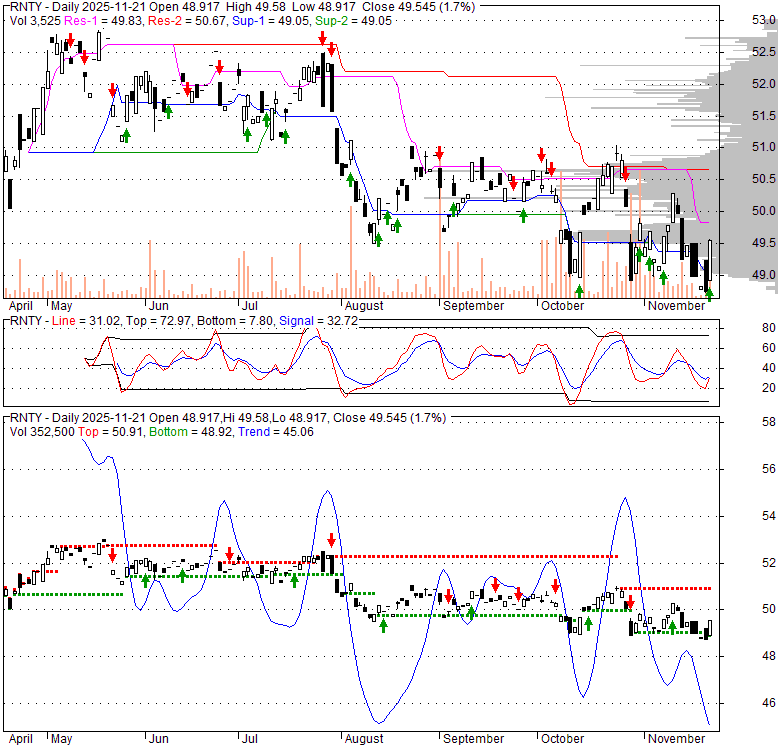Select the 60 level on the oscillator axis

click(x=769, y=348)
